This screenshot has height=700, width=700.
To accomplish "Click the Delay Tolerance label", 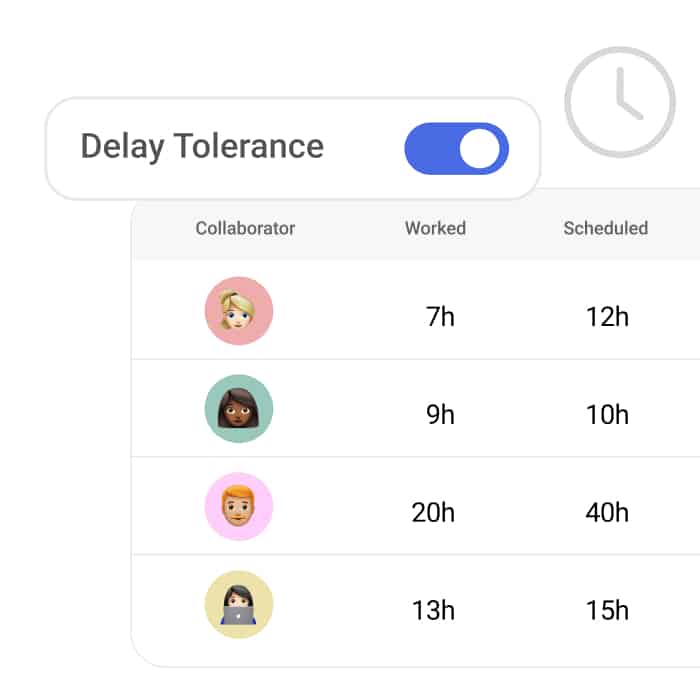I will [x=202, y=146].
